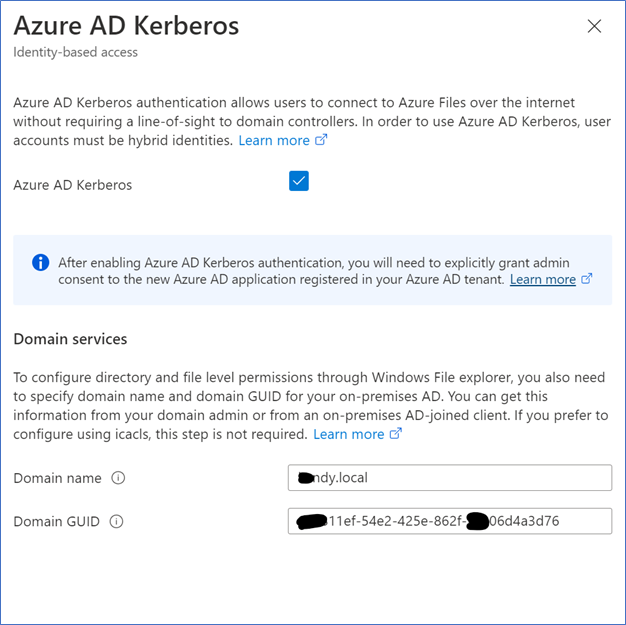This screenshot has width=626, height=625.
Task: Open Learn more link about admin consent
Action: [x=543, y=279]
